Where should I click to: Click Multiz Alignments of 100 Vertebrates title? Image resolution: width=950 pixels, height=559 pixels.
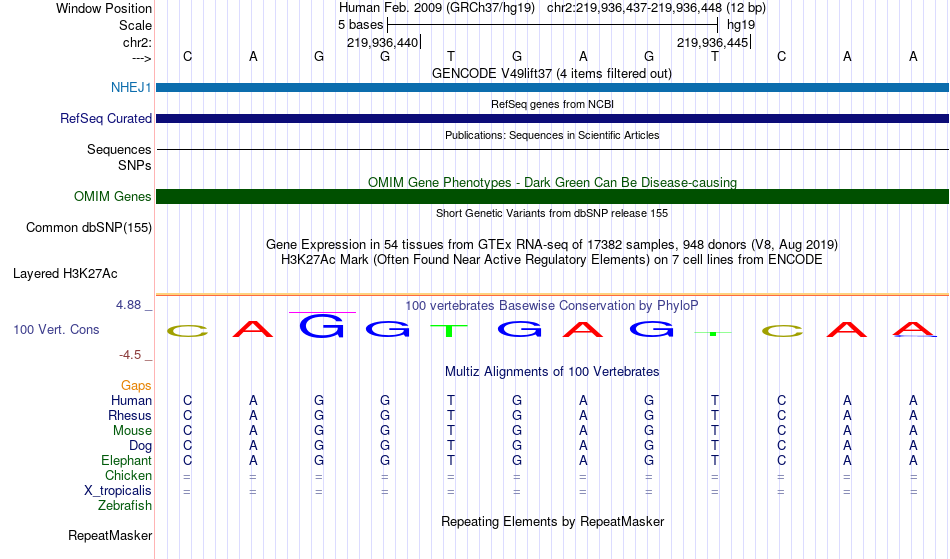pyautogui.click(x=552, y=372)
